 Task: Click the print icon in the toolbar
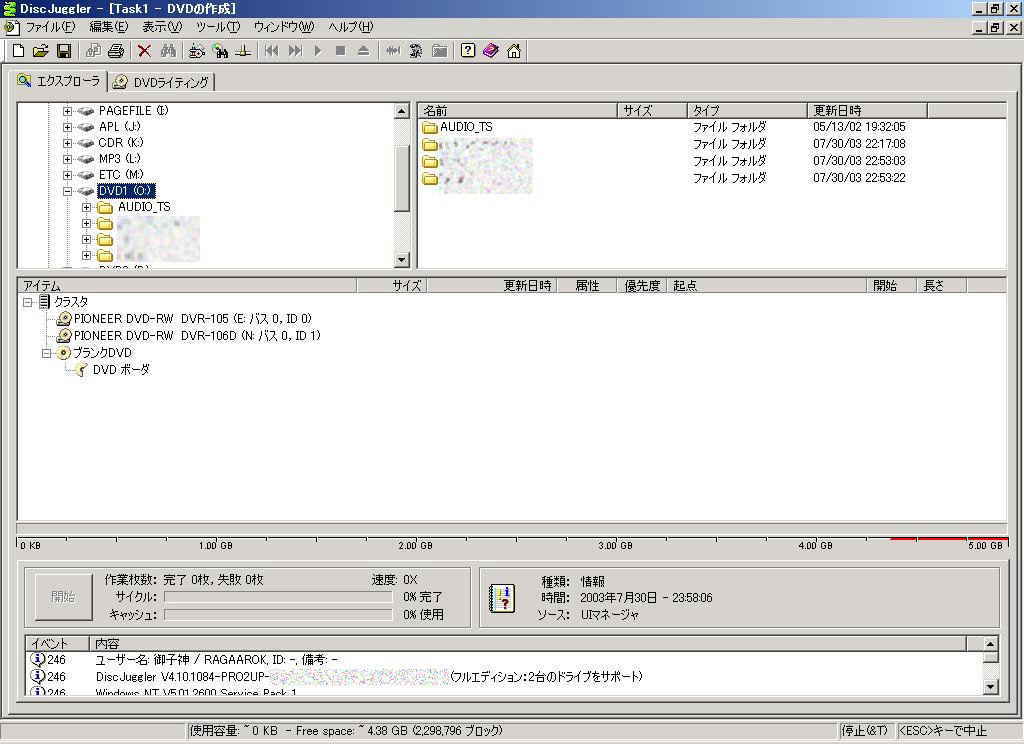(116, 51)
